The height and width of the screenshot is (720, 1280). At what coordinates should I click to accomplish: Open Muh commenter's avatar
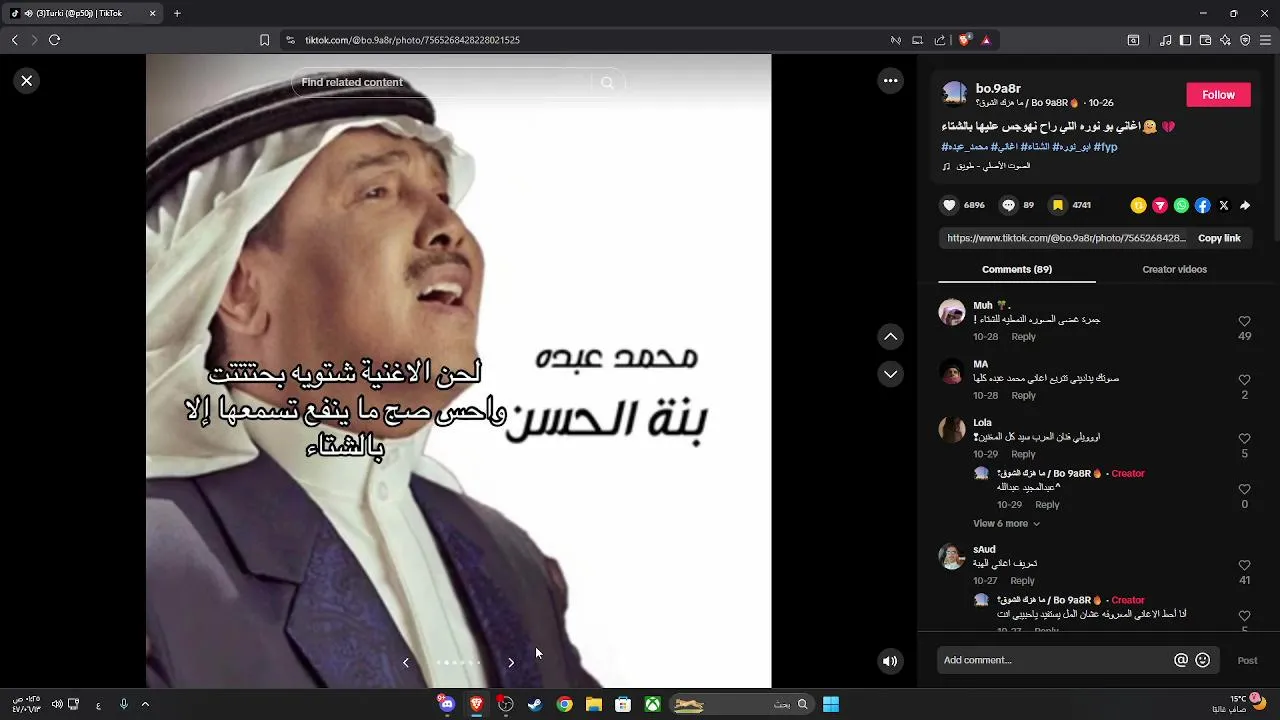[x=952, y=311]
